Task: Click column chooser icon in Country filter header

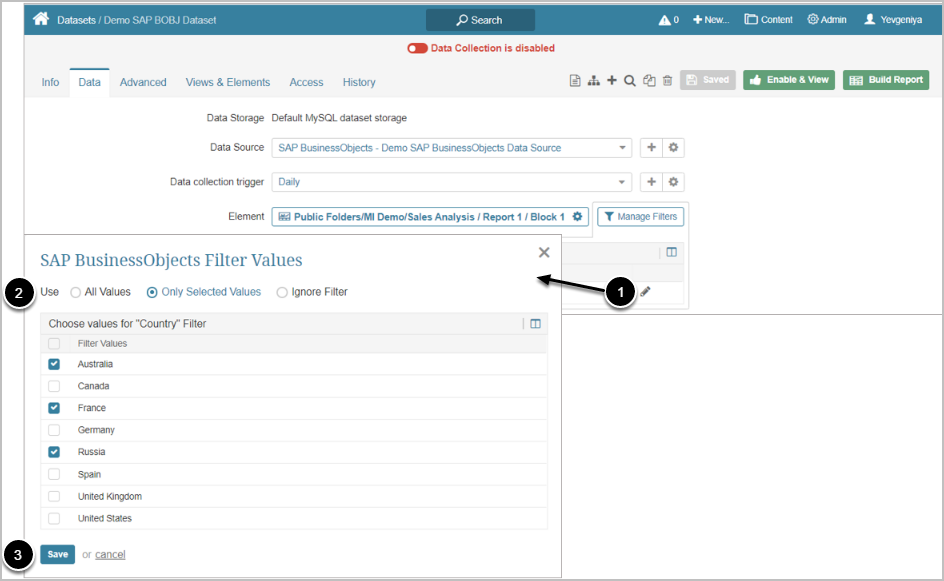Action: pyautogui.click(x=535, y=324)
